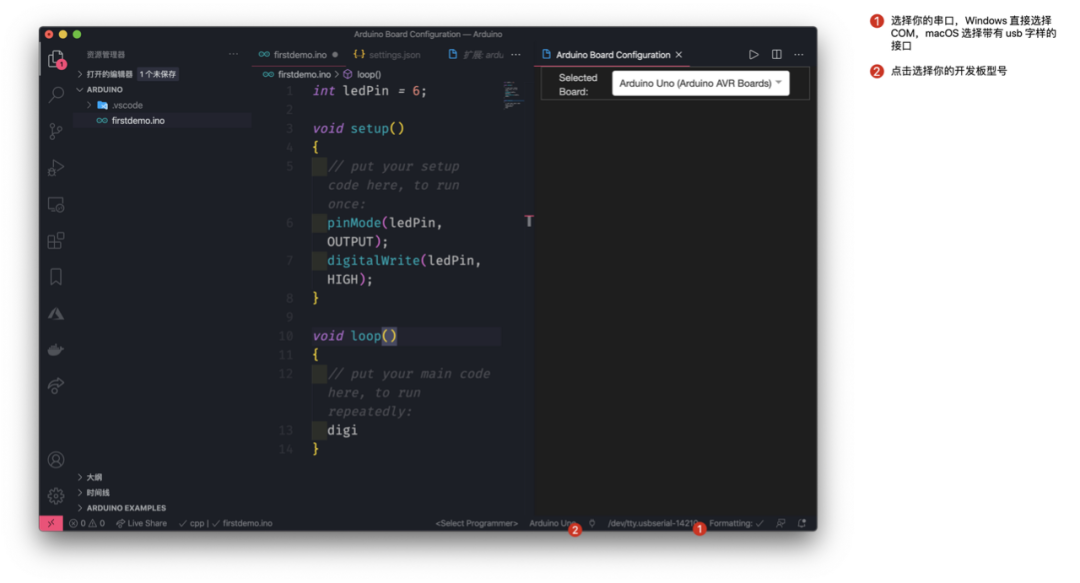This screenshot has height=583, width=1080.
Task: Open the editor more actions menu beside split icon
Action: click(799, 54)
